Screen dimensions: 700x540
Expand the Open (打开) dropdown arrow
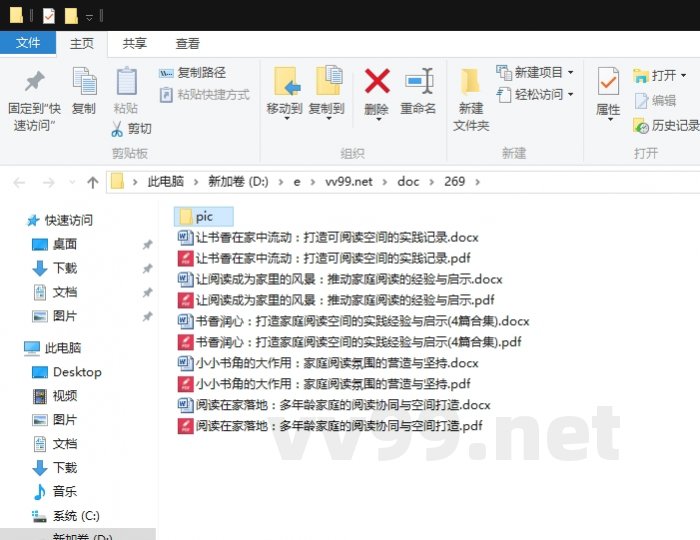click(683, 75)
